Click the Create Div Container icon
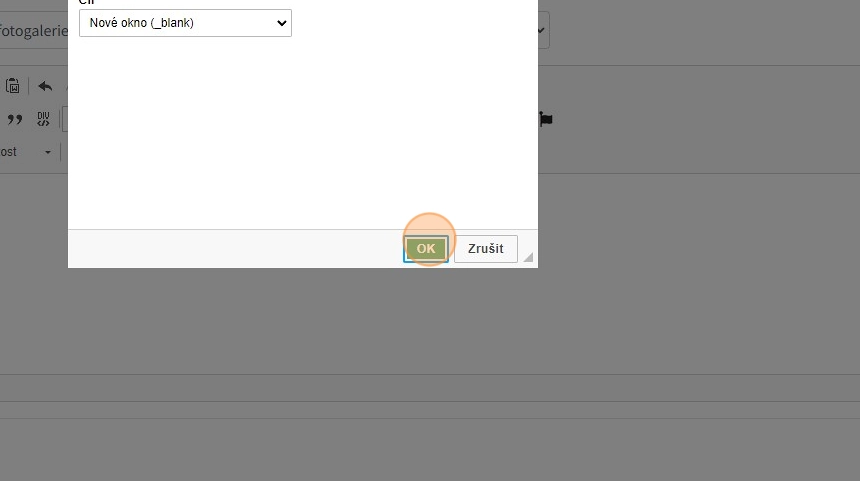This screenshot has height=481, width=860. 43,119
